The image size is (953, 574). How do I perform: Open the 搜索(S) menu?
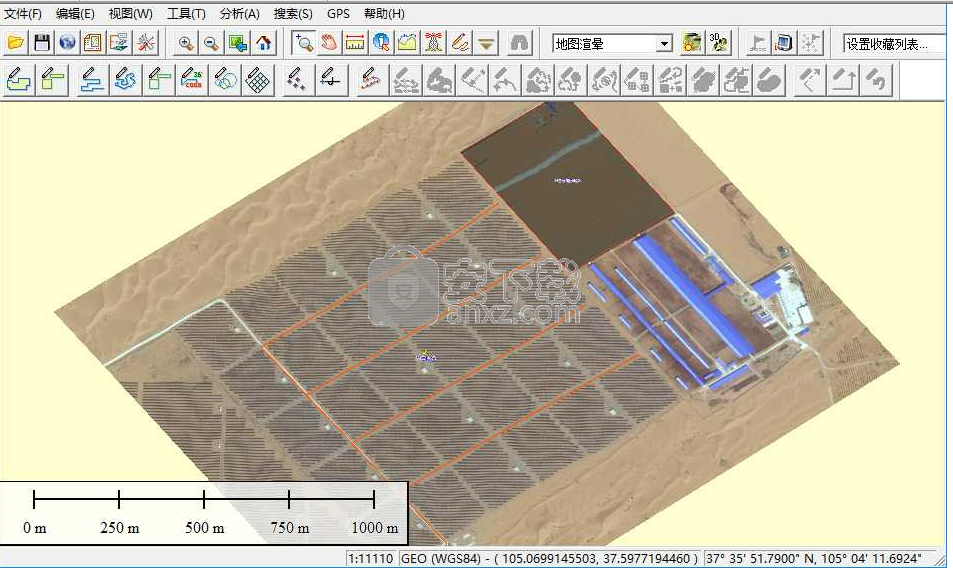click(293, 13)
